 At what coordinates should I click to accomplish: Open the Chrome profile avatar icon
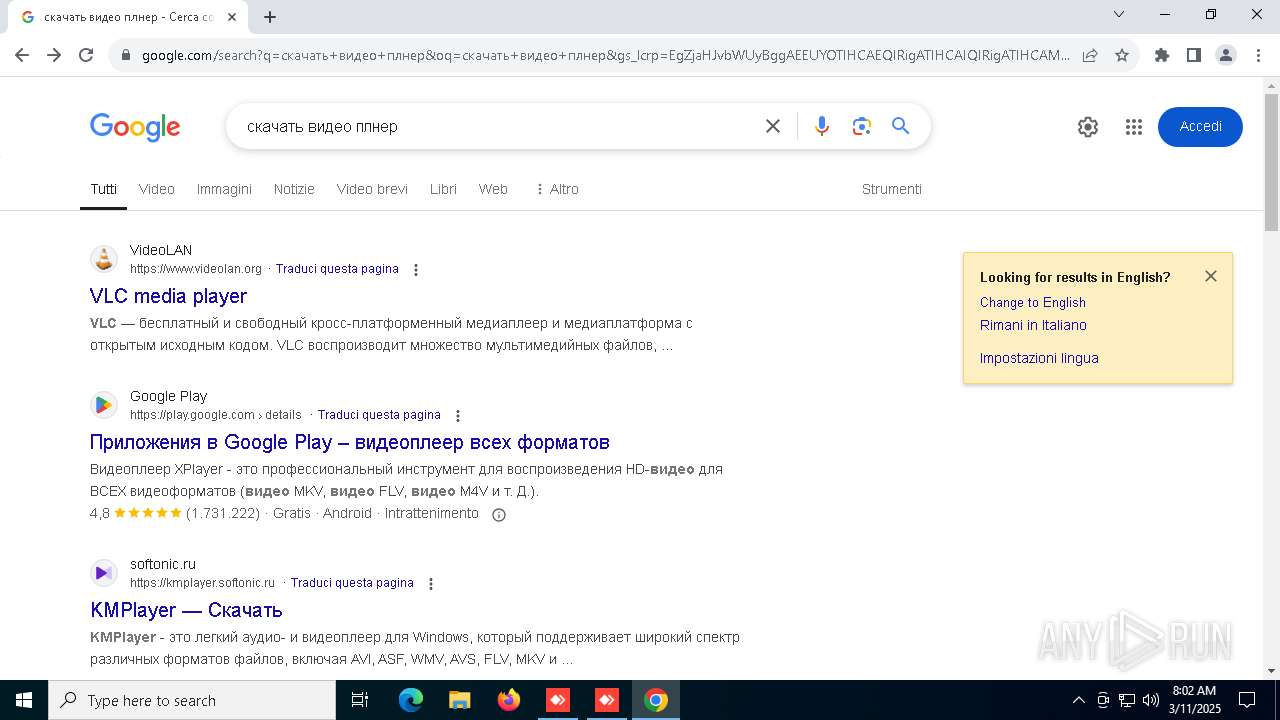pos(1226,55)
